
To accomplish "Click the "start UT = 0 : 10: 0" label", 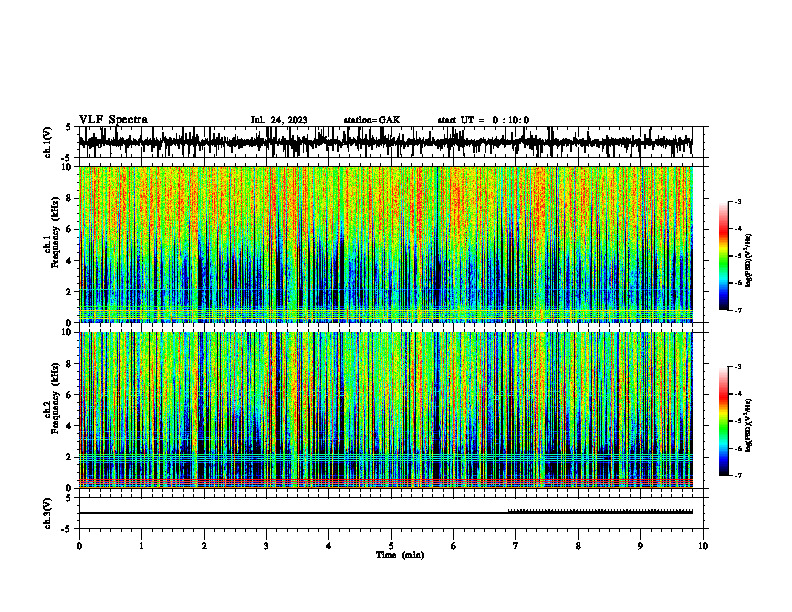I will pyautogui.click(x=483, y=120).
